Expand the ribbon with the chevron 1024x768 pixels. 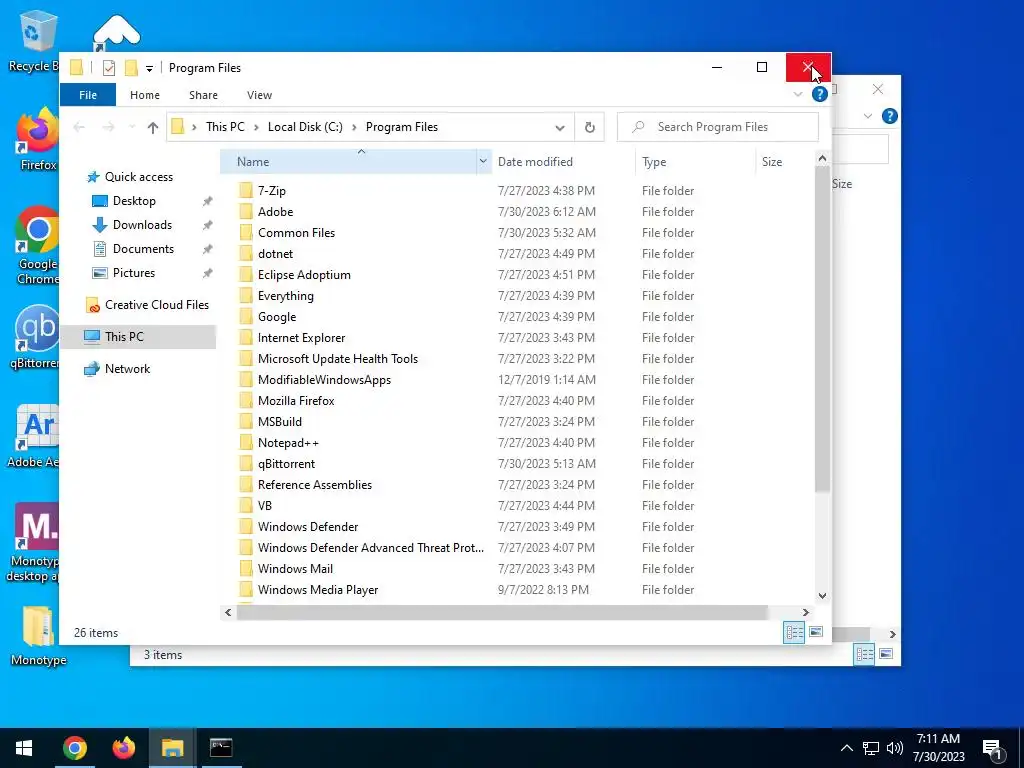pyautogui.click(x=797, y=95)
